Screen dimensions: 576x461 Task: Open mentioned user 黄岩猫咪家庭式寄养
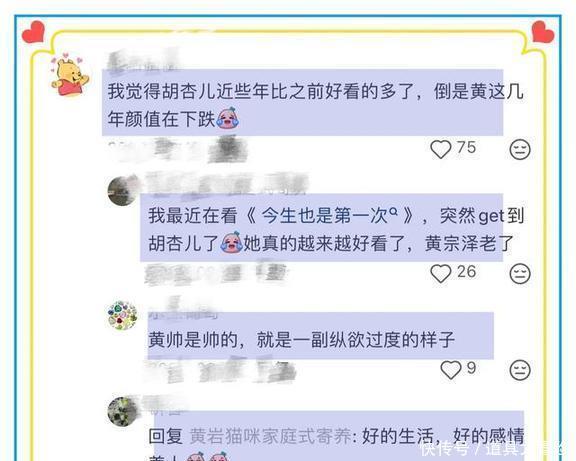(x=270, y=436)
